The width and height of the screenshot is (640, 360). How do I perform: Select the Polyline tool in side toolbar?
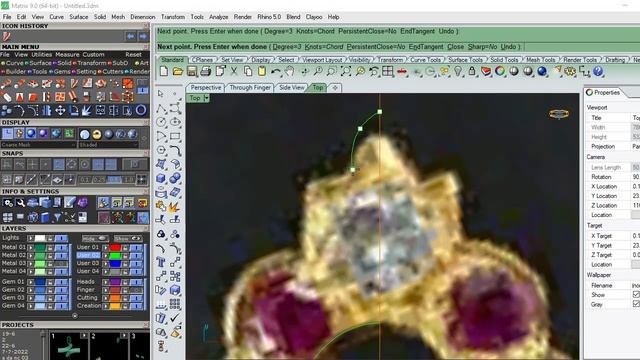pos(161,108)
